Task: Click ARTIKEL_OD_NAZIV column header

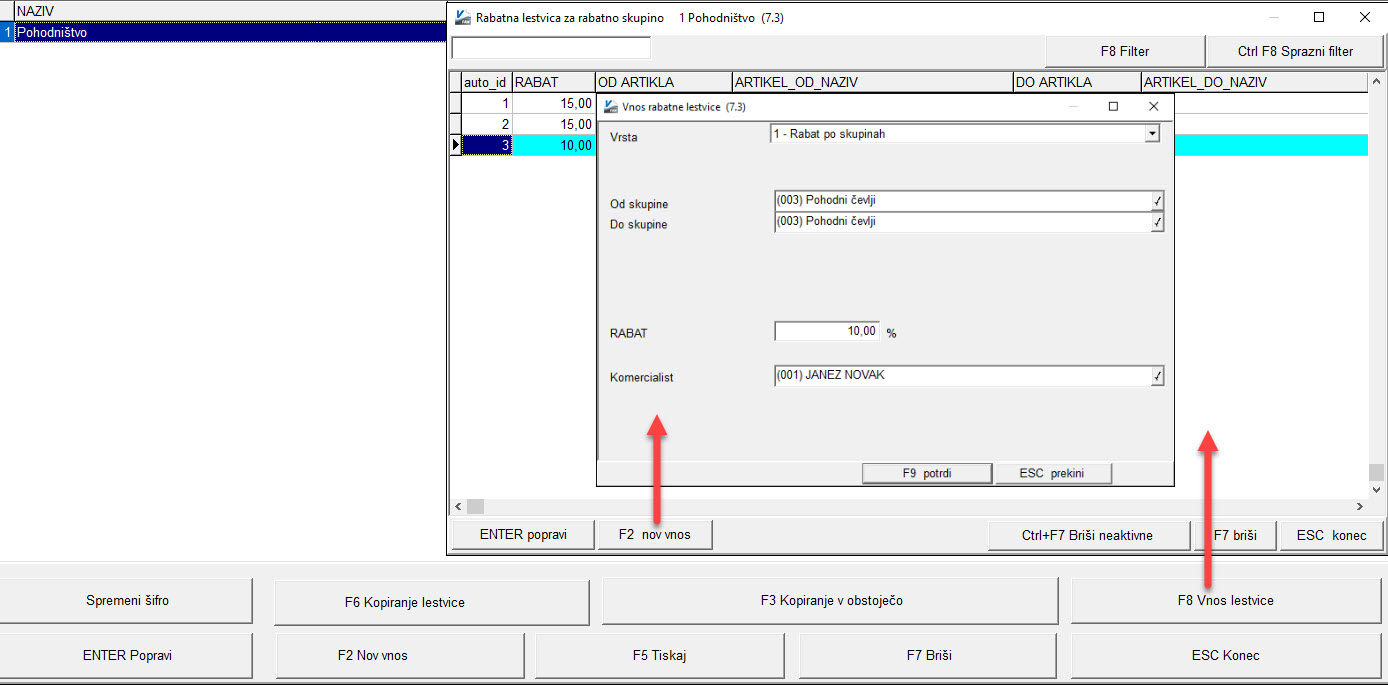Action: [872, 82]
